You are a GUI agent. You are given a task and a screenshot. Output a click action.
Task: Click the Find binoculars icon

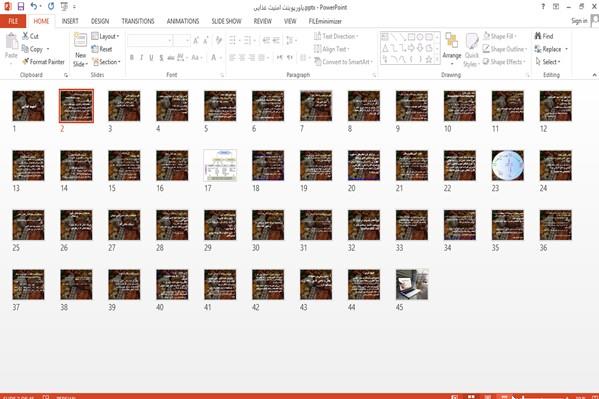tap(538, 36)
